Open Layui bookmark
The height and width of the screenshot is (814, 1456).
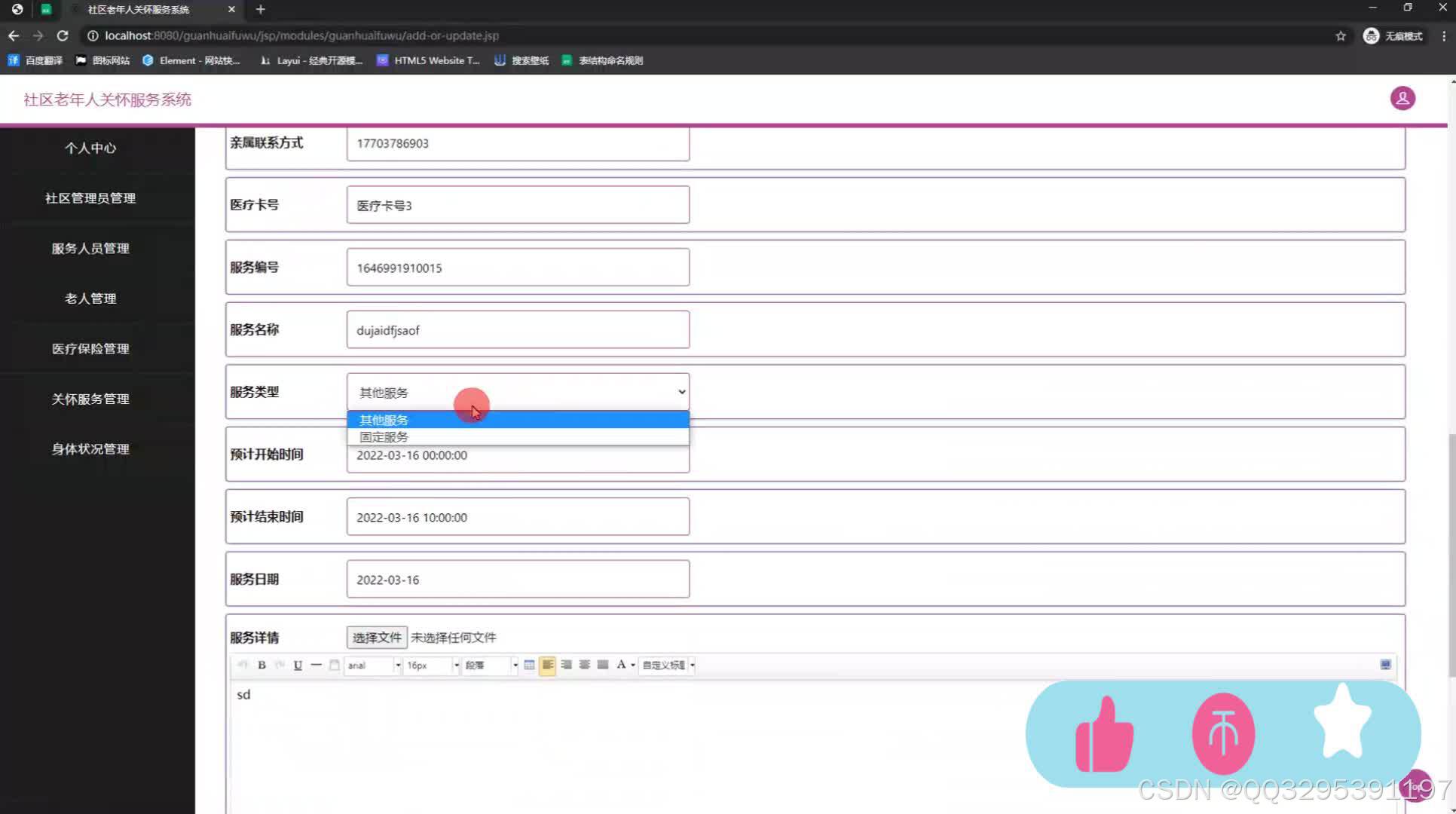(x=310, y=60)
